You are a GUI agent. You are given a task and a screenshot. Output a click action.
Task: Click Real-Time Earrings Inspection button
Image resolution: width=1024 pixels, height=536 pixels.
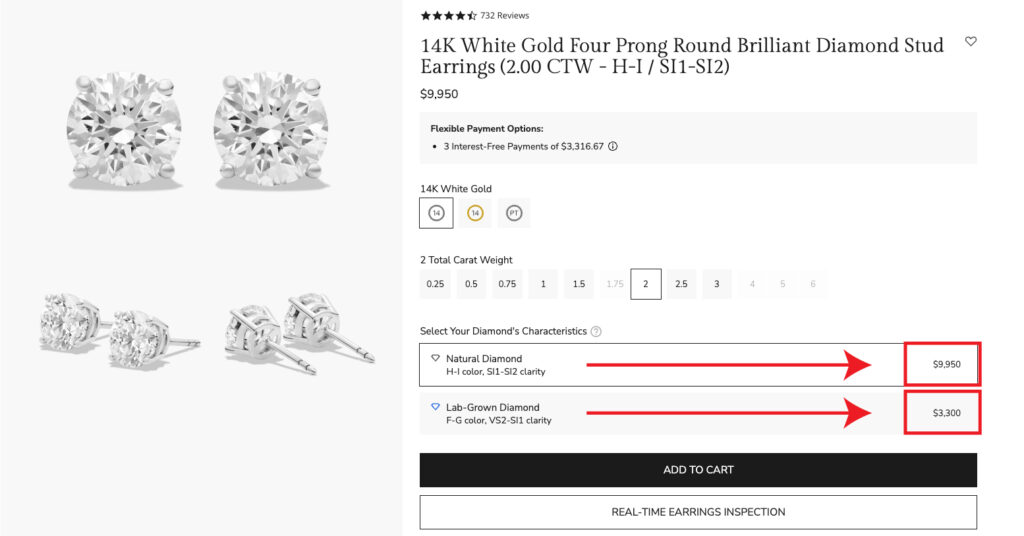pyautogui.click(x=698, y=512)
